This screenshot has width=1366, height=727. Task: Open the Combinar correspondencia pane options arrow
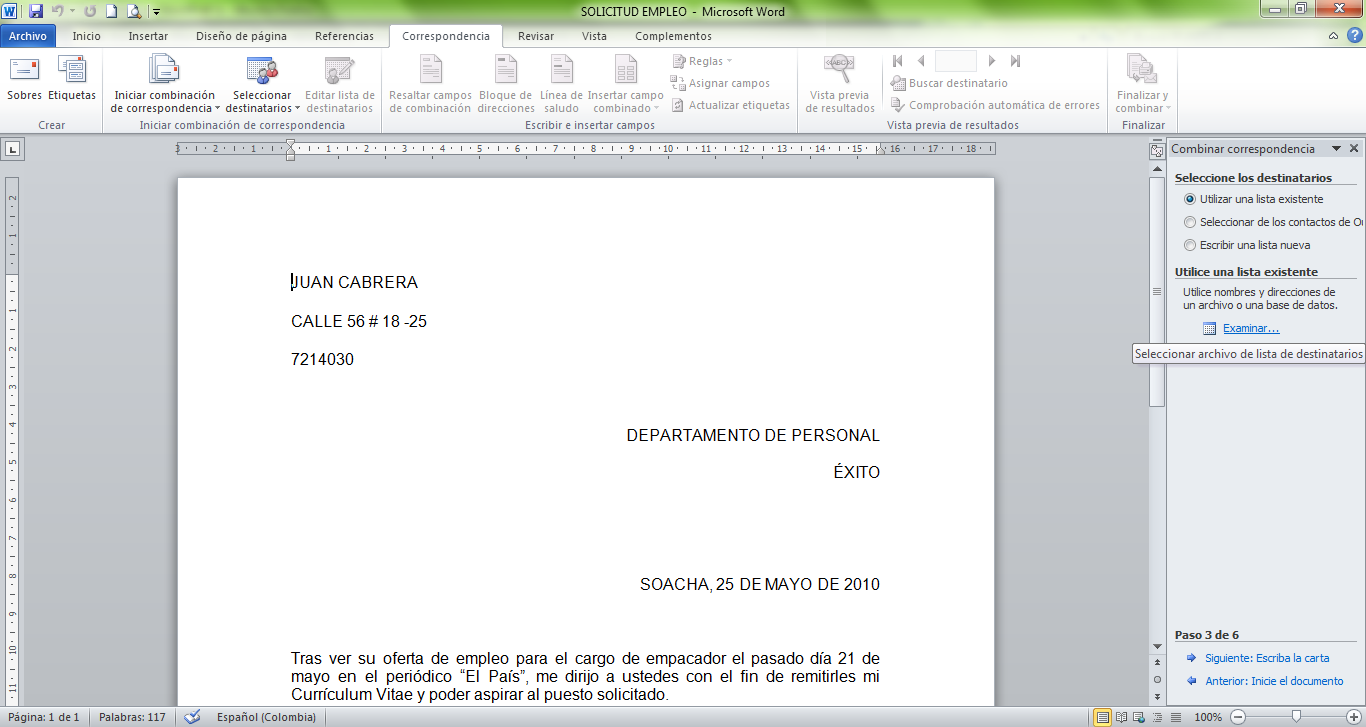click(1336, 148)
